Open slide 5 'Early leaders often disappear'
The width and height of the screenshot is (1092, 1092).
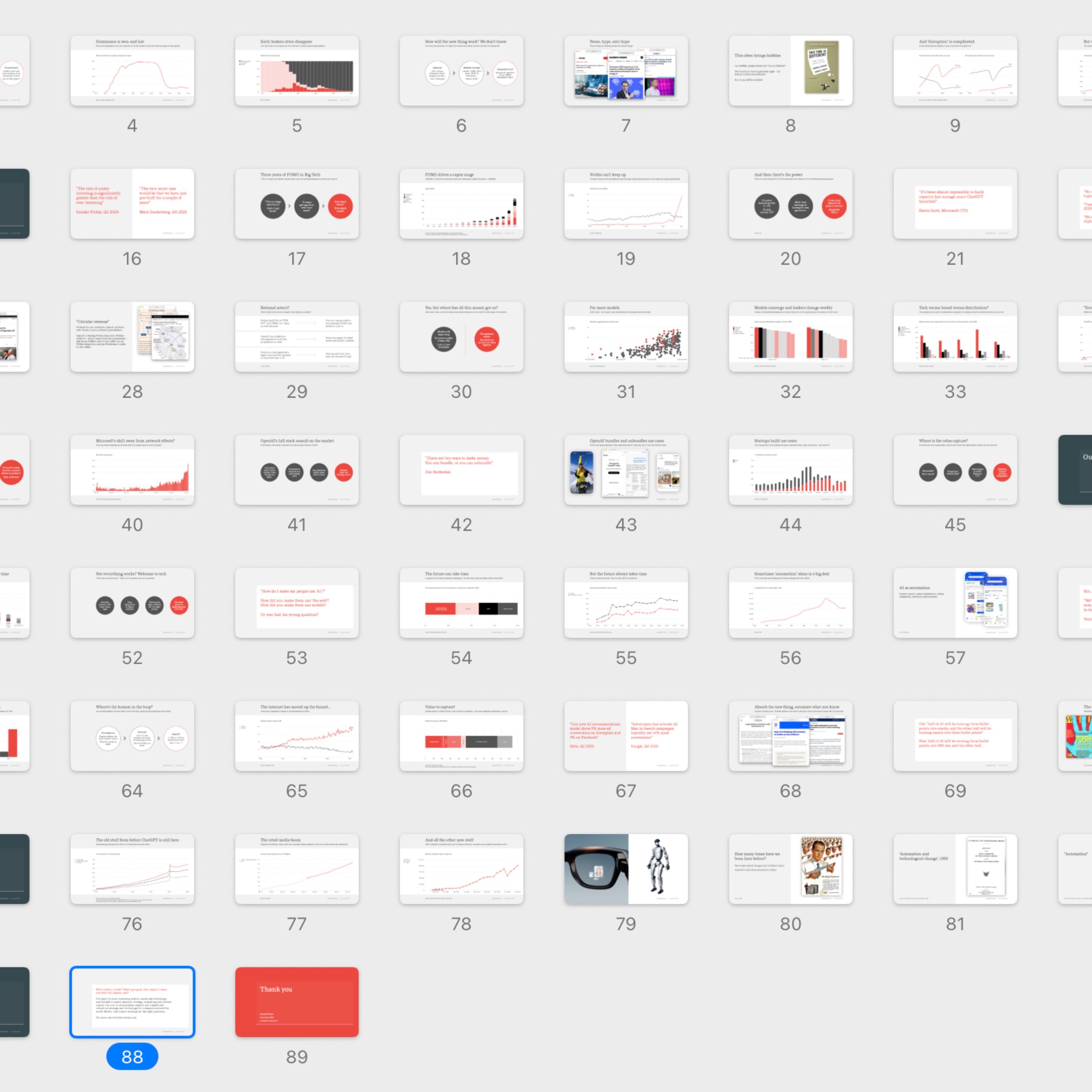click(x=296, y=70)
